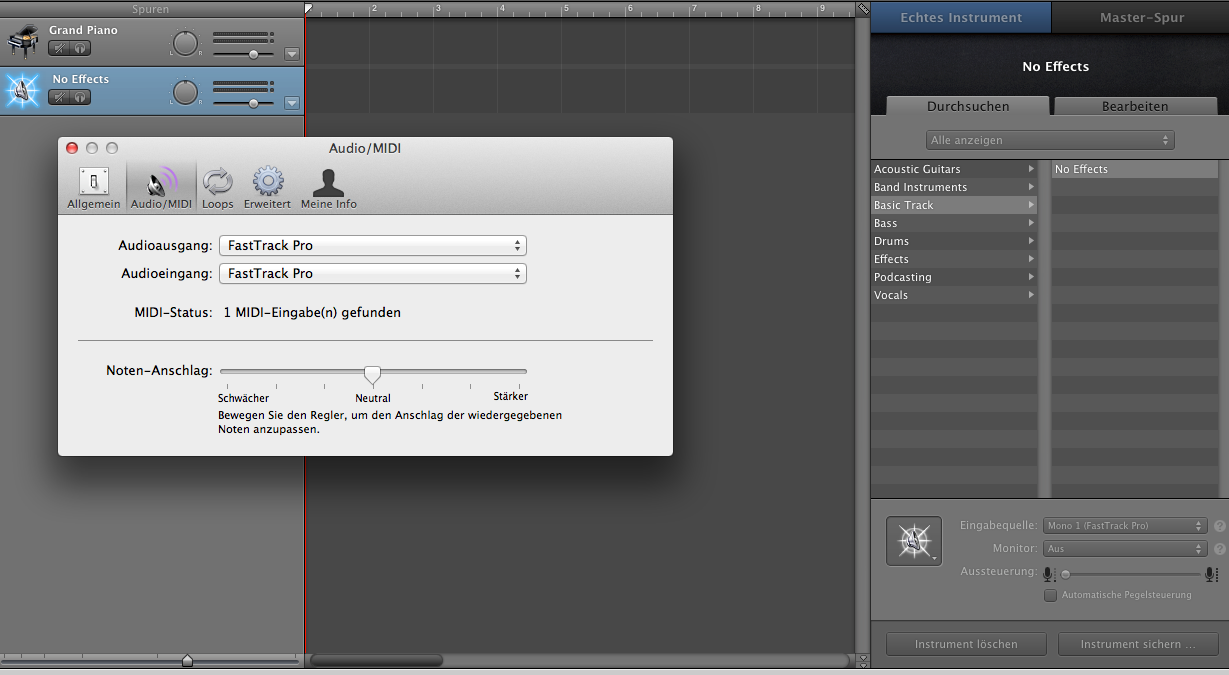The height and width of the screenshot is (675, 1229).
Task: Open the Alle anzeigen dropdown
Action: [x=1050, y=140]
